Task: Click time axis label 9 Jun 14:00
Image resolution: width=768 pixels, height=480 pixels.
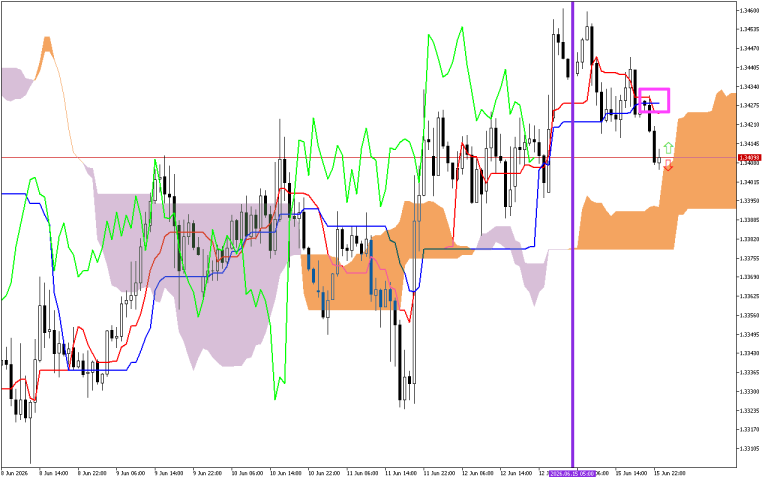Action: [x=169, y=474]
